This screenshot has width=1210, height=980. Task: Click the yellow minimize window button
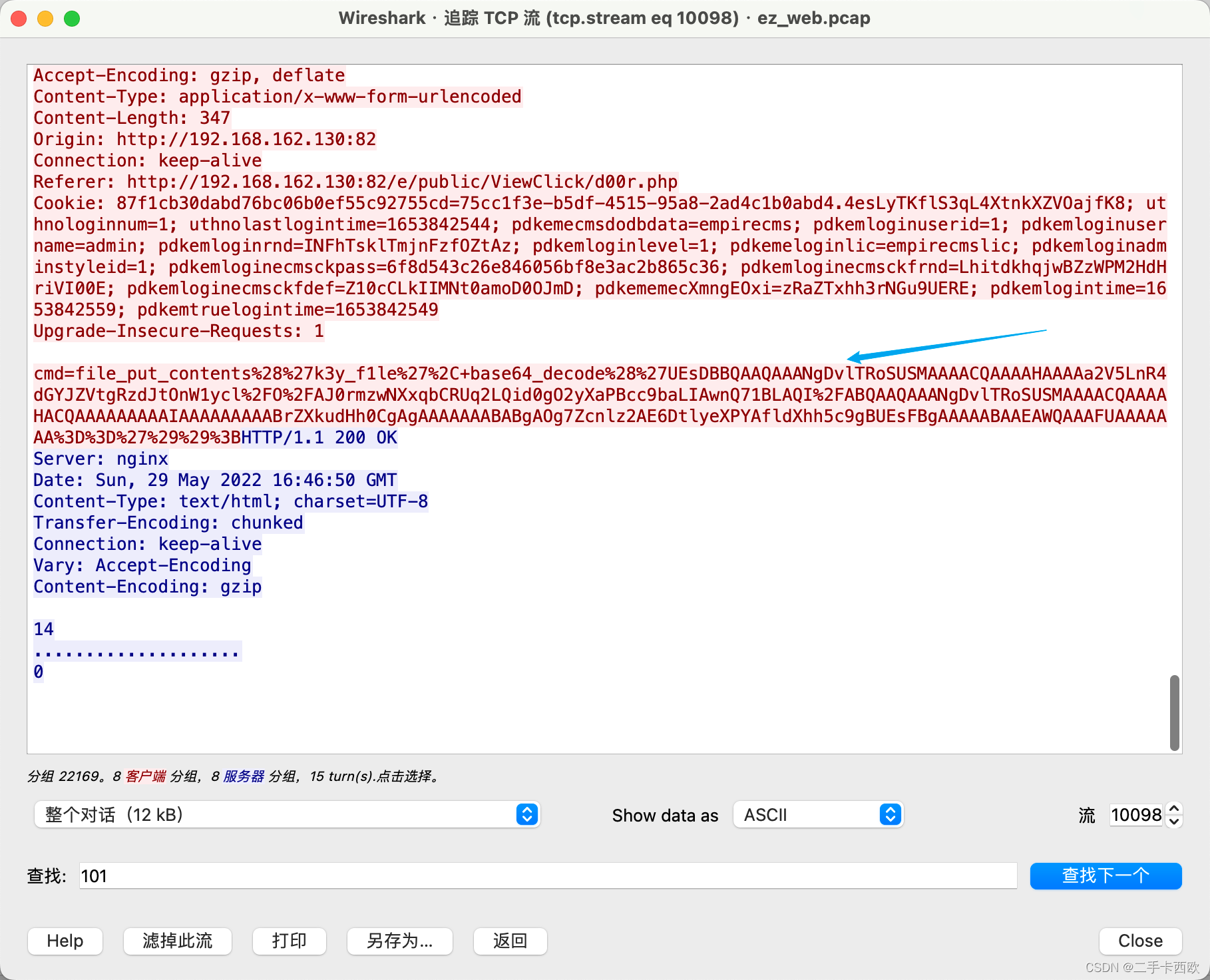pos(45,19)
